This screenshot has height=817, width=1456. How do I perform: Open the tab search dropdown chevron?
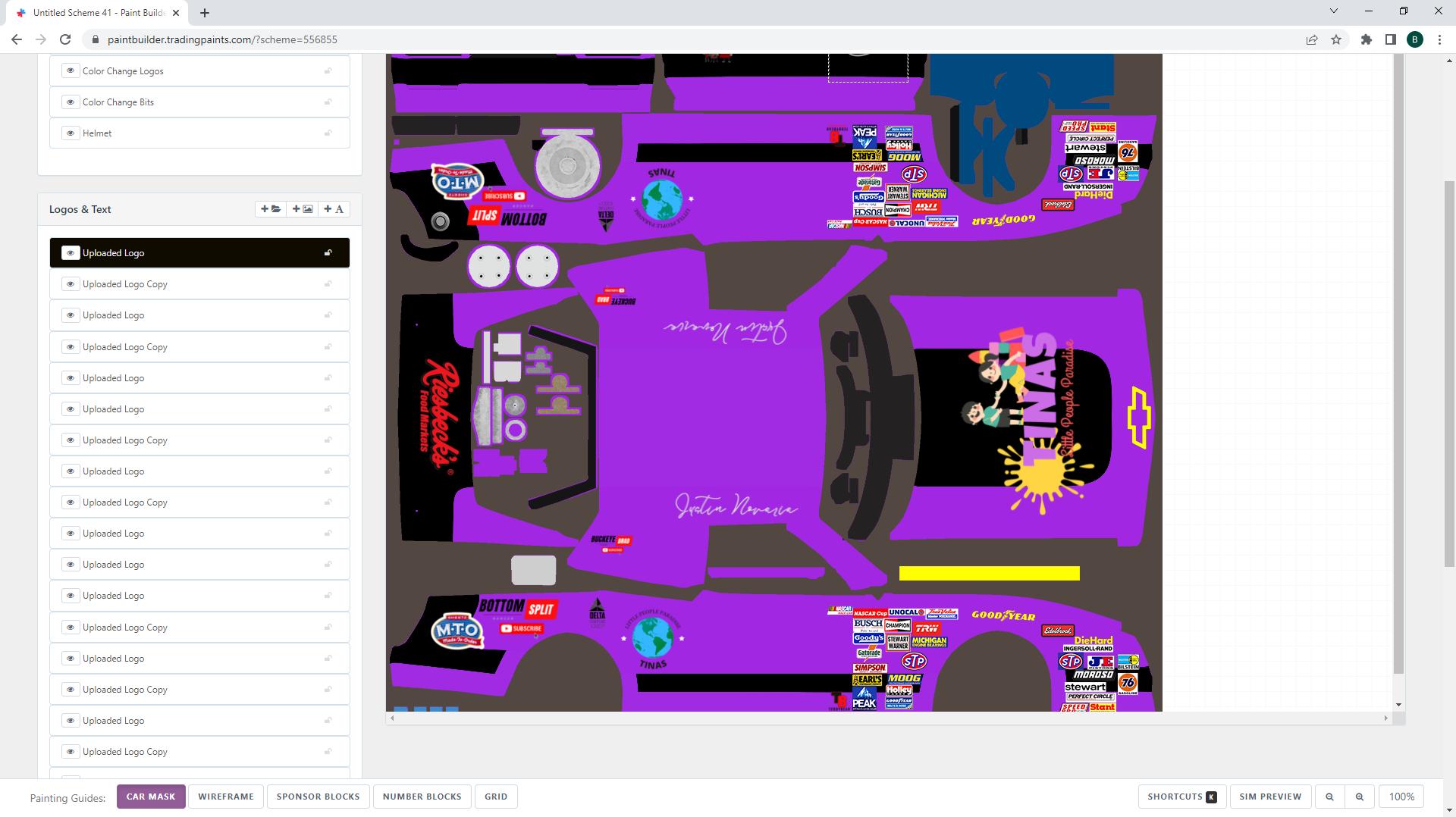coord(1333,11)
